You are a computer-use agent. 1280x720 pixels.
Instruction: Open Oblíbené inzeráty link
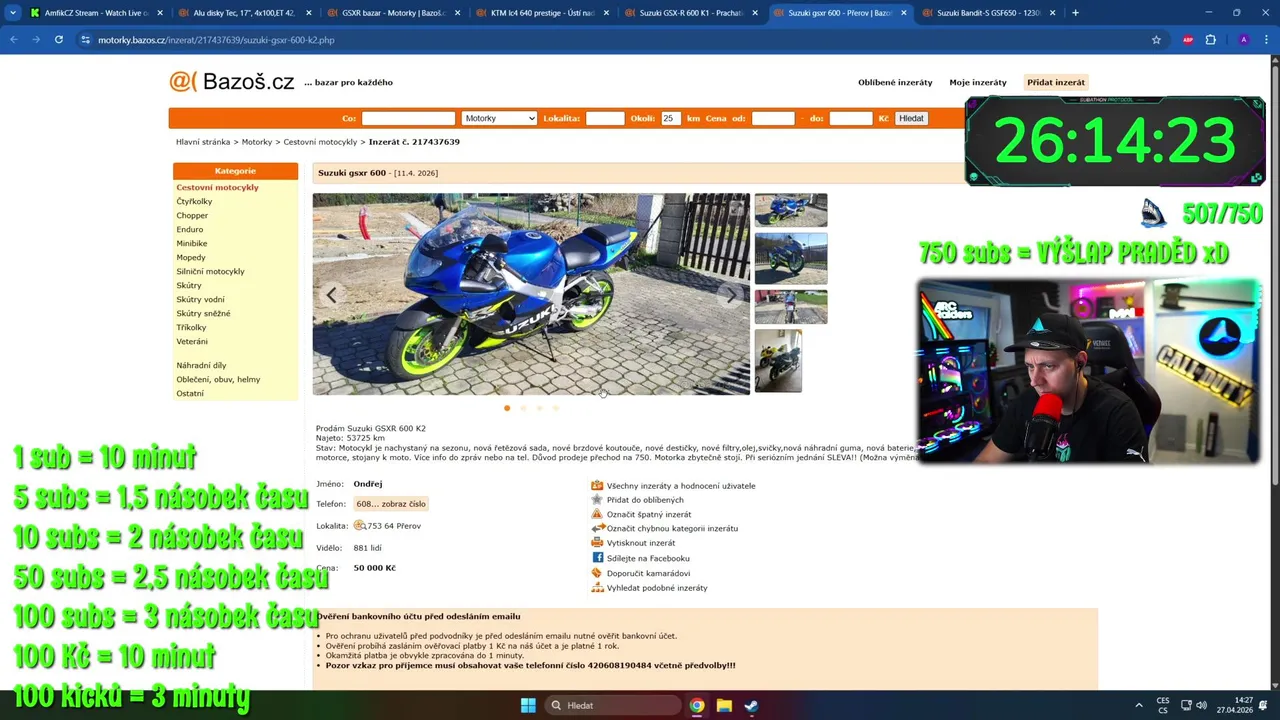[895, 82]
